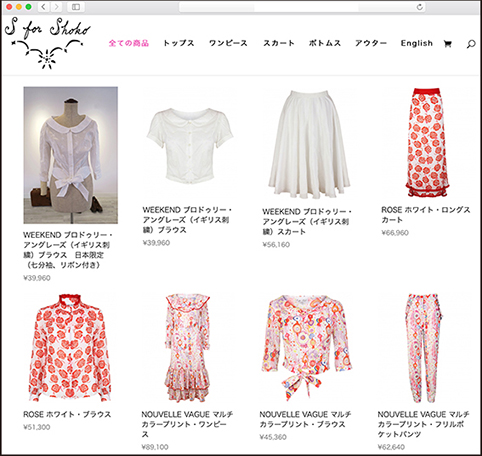Open the ボトムス category
Screen dimensions: 482x456
[x=325, y=43]
